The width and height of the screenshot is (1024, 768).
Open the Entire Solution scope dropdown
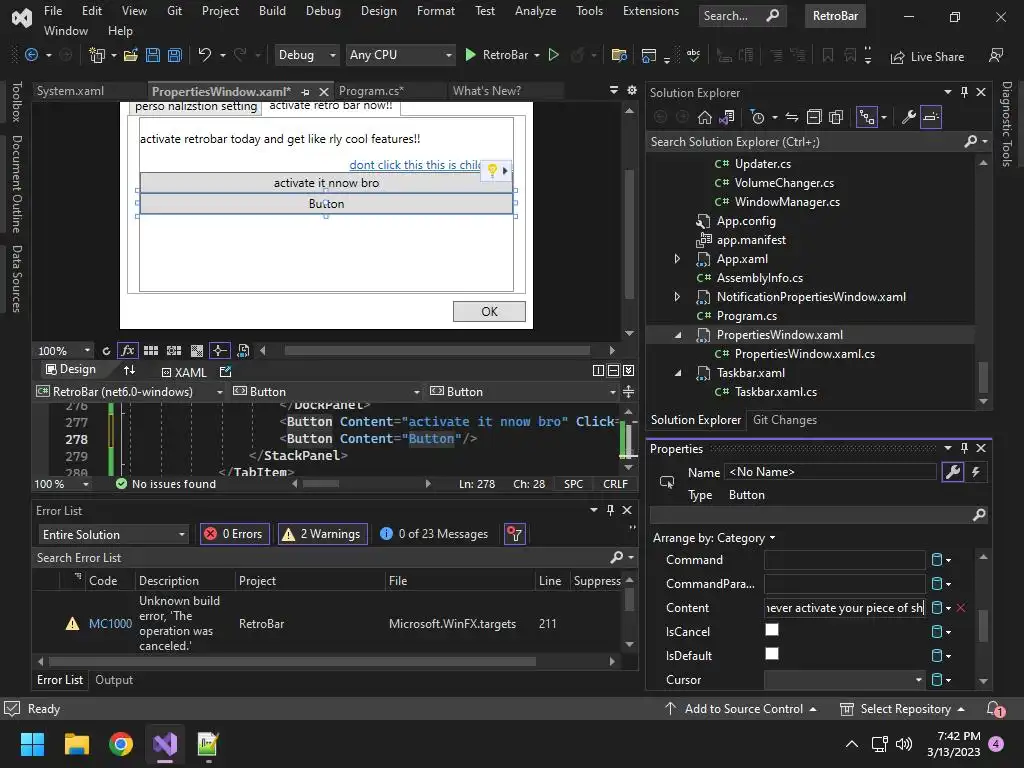tap(114, 534)
